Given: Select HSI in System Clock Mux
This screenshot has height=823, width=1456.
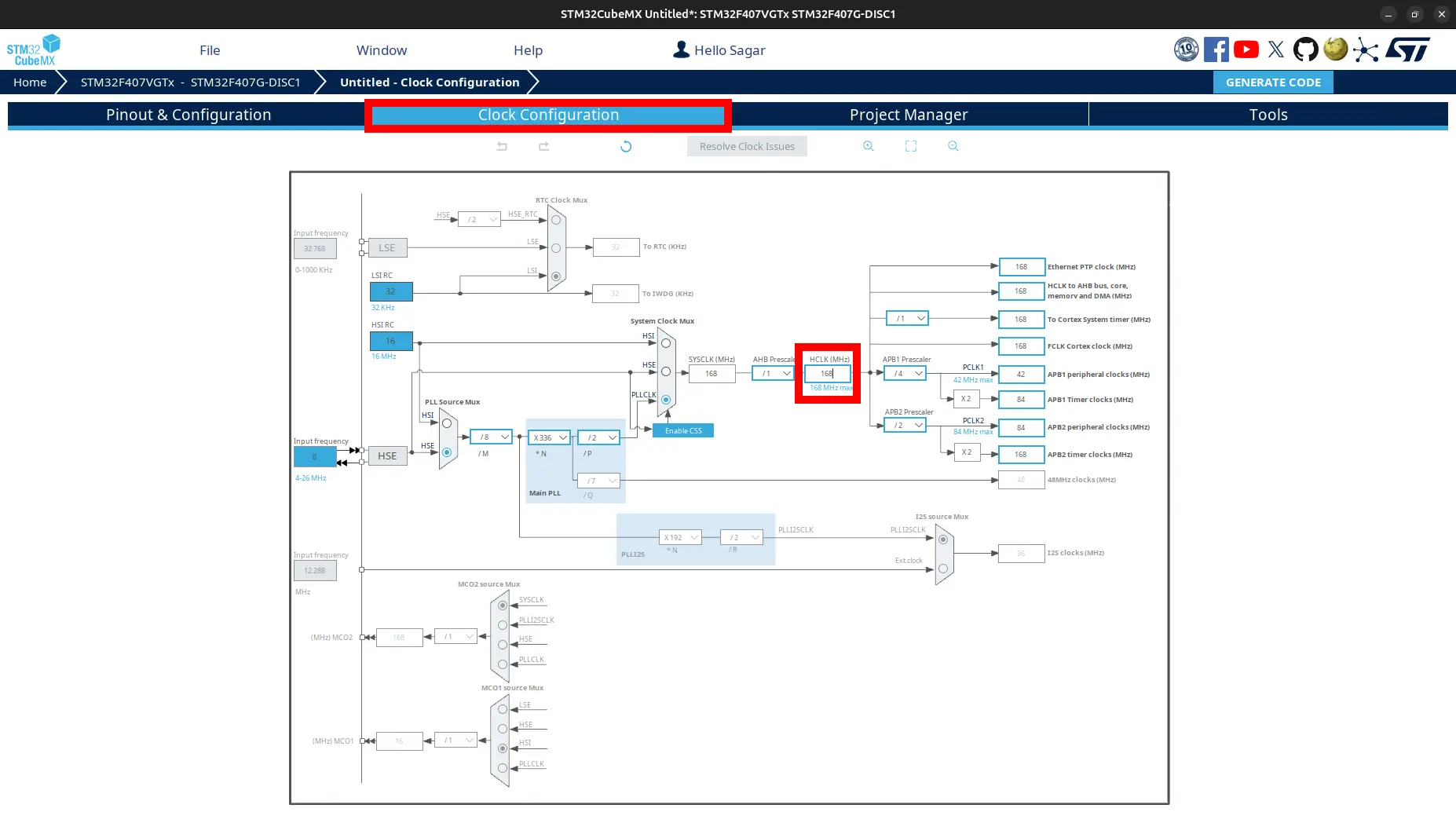Looking at the screenshot, I should point(666,343).
